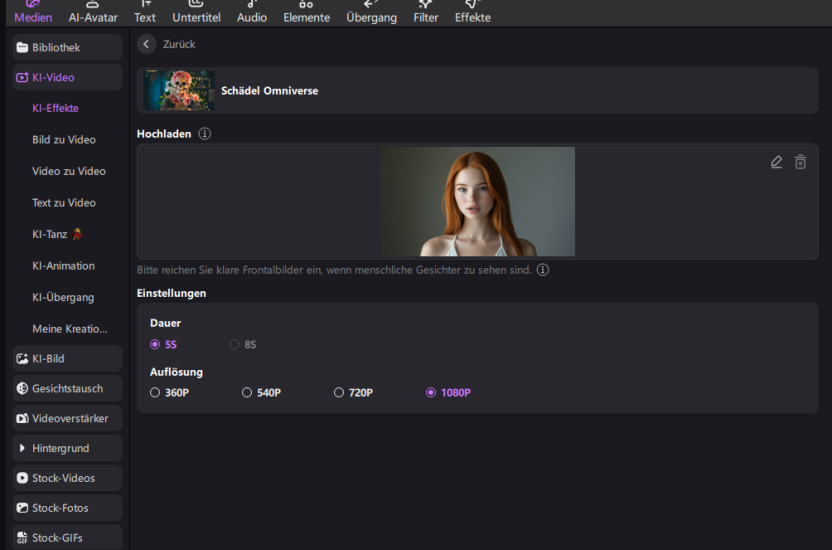Choose 360P resolution

point(155,393)
